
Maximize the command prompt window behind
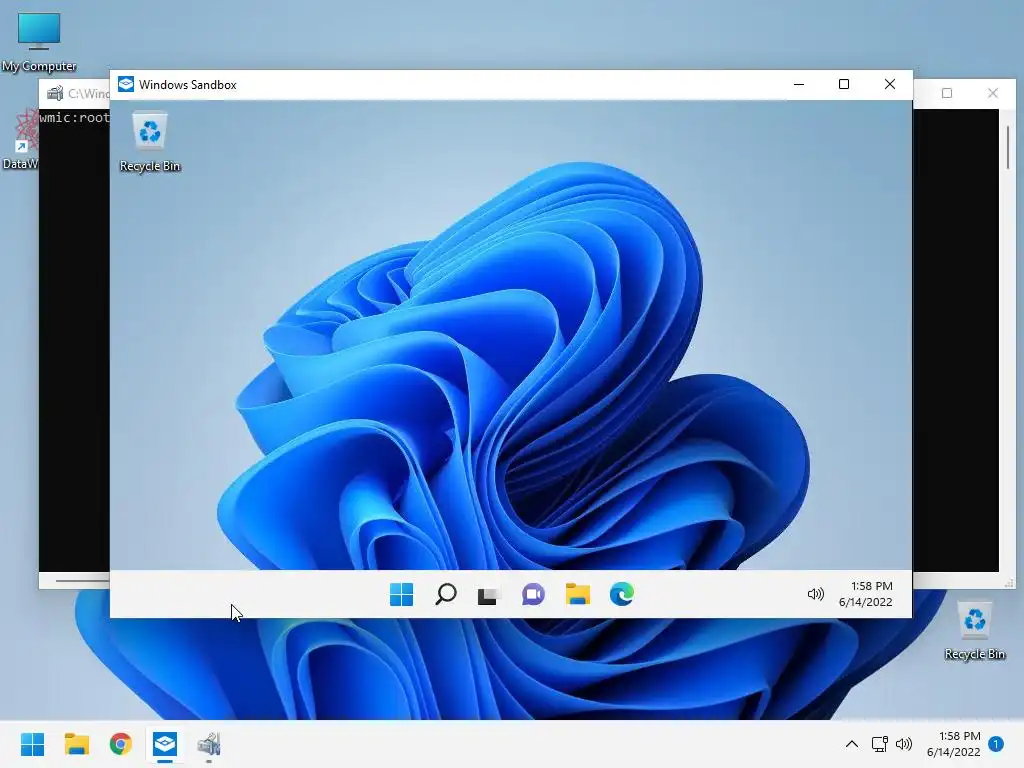pos(947,93)
